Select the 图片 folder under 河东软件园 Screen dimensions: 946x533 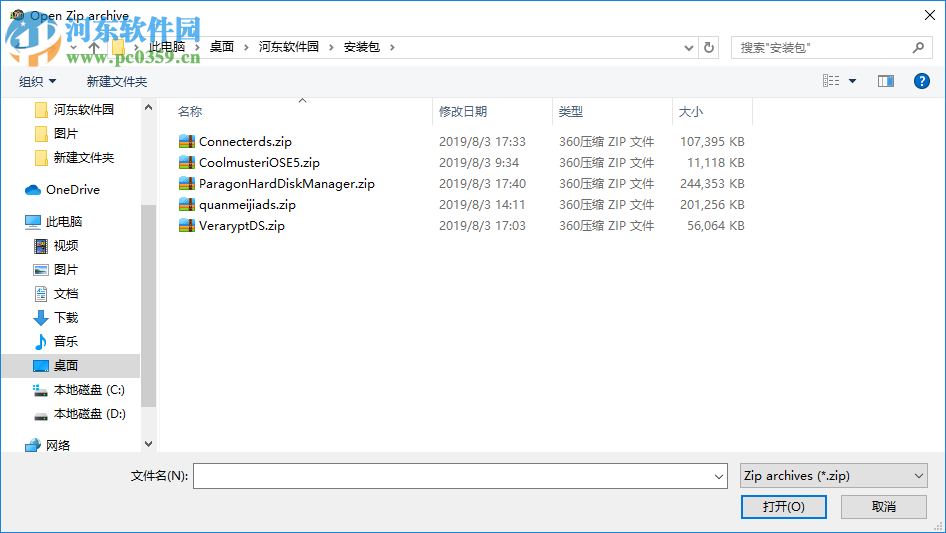click(66, 134)
